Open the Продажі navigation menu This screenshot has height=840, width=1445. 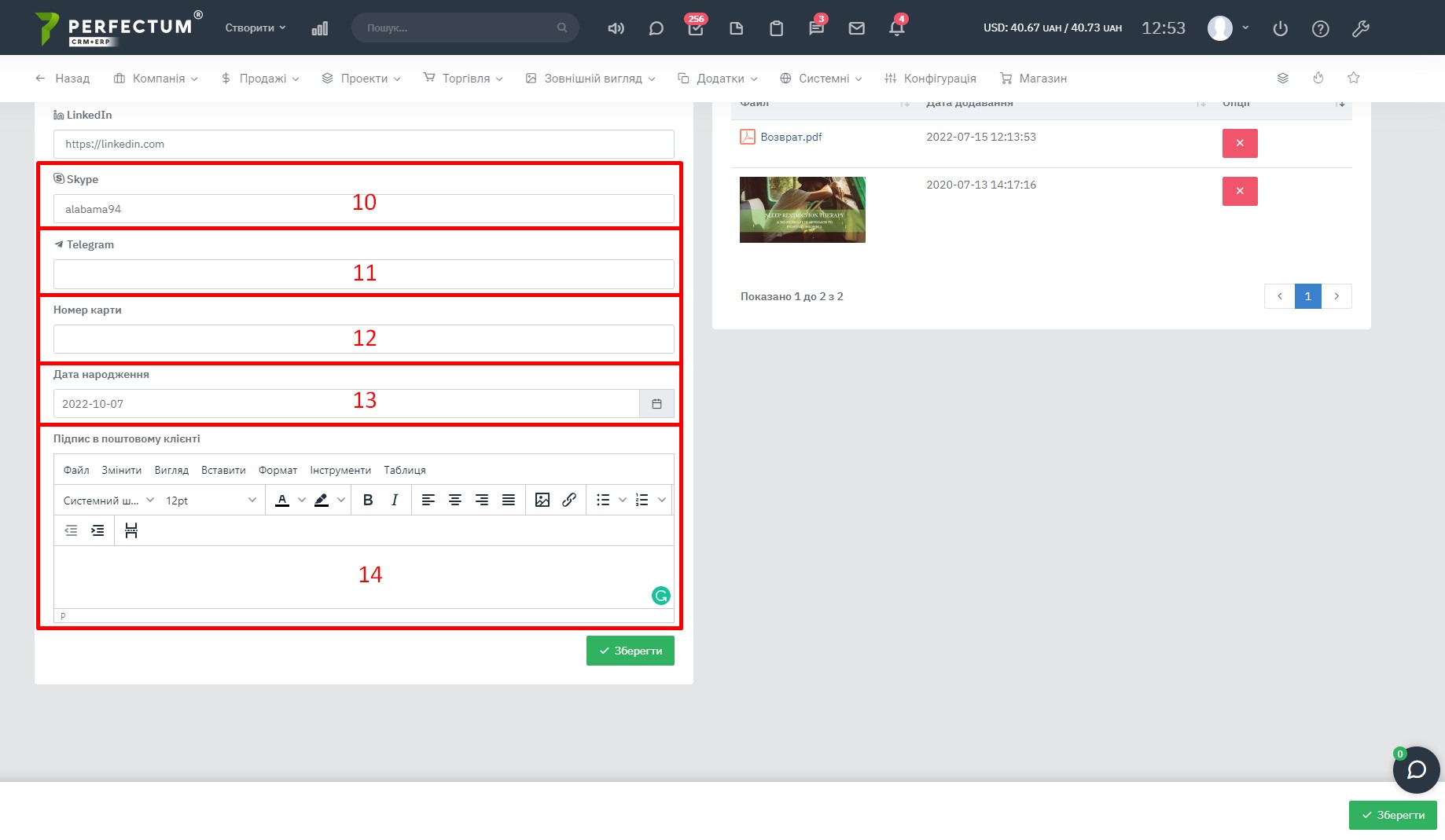point(260,79)
